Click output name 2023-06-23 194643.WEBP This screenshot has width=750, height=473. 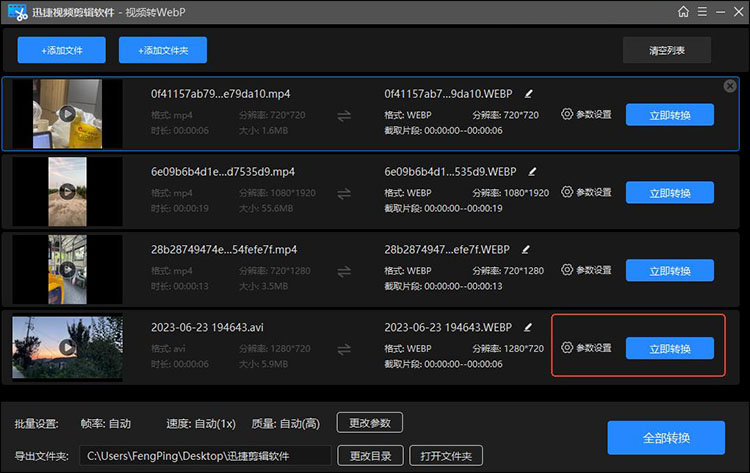(x=448, y=328)
